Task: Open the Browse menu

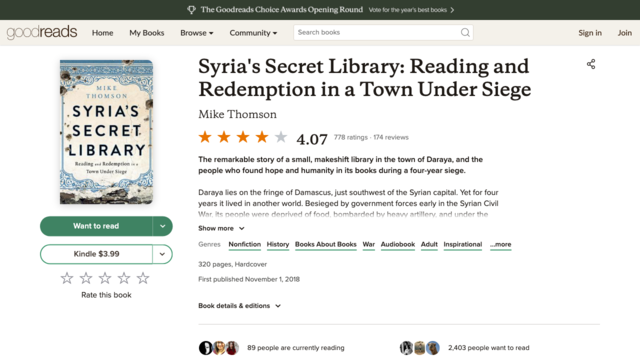Action: tap(197, 33)
